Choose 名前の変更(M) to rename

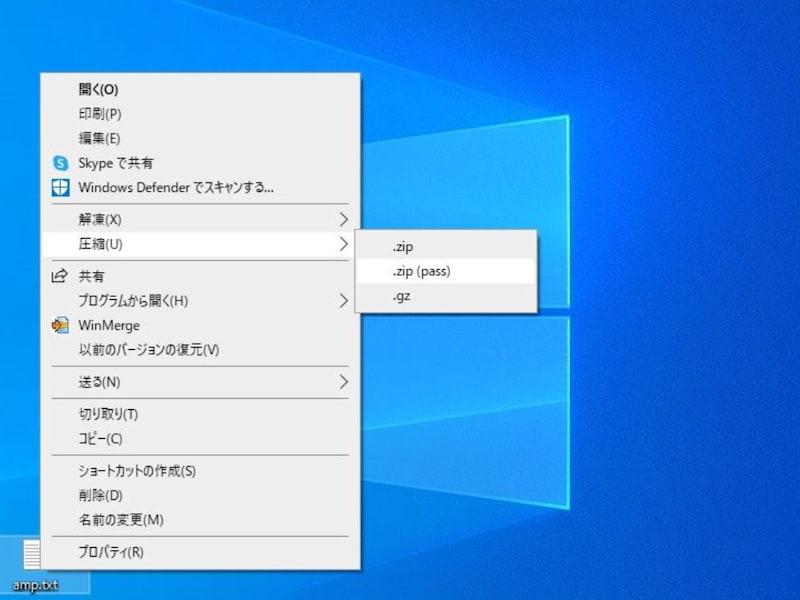pos(200,520)
